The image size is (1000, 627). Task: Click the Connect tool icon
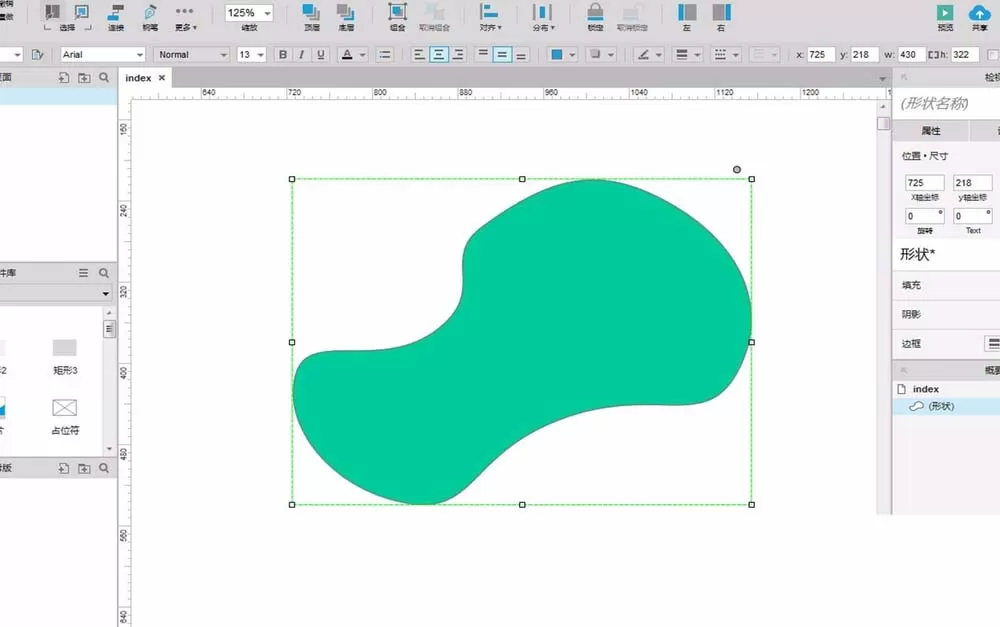click(x=116, y=17)
